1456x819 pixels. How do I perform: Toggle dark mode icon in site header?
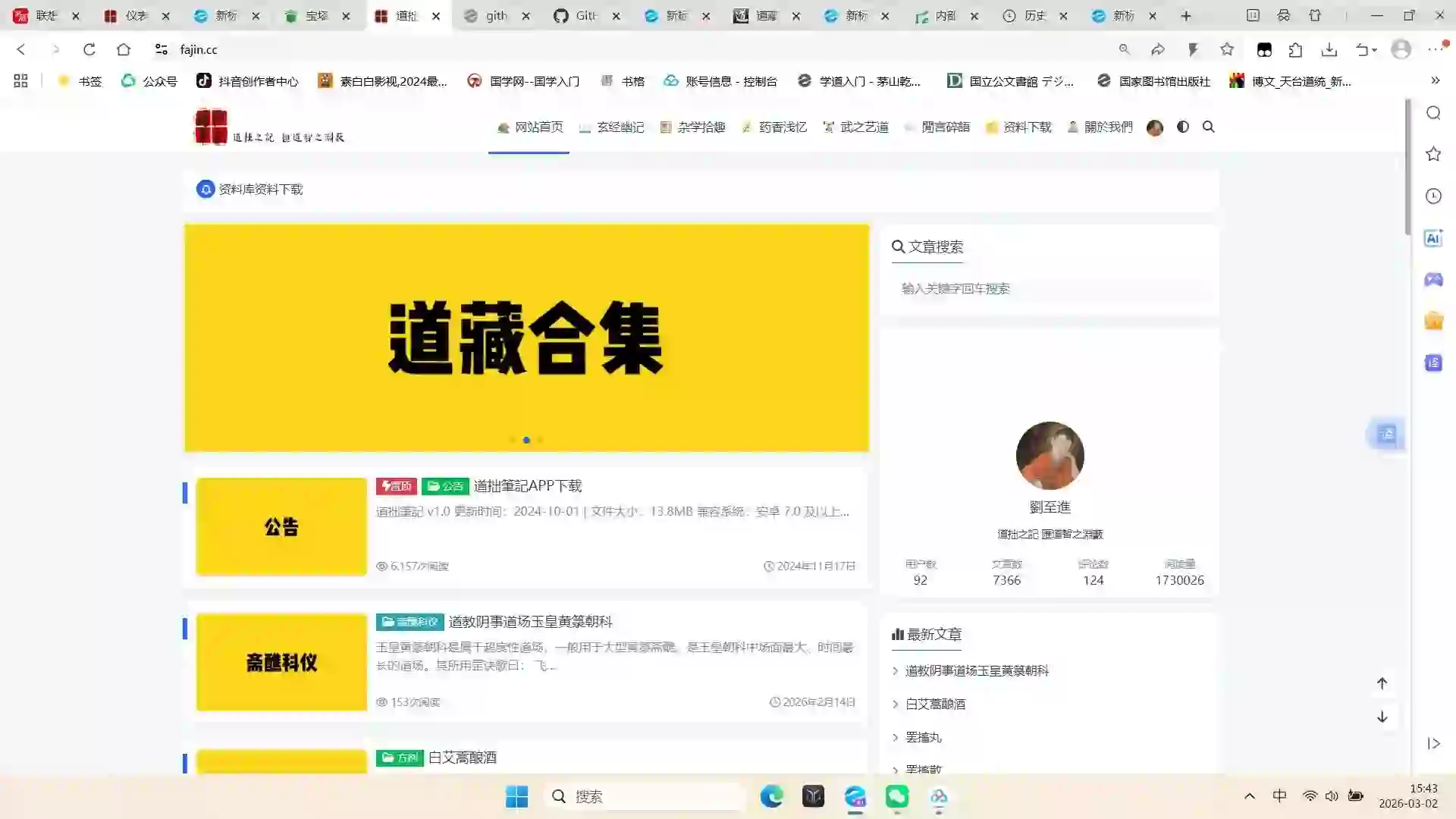pos(1183,127)
